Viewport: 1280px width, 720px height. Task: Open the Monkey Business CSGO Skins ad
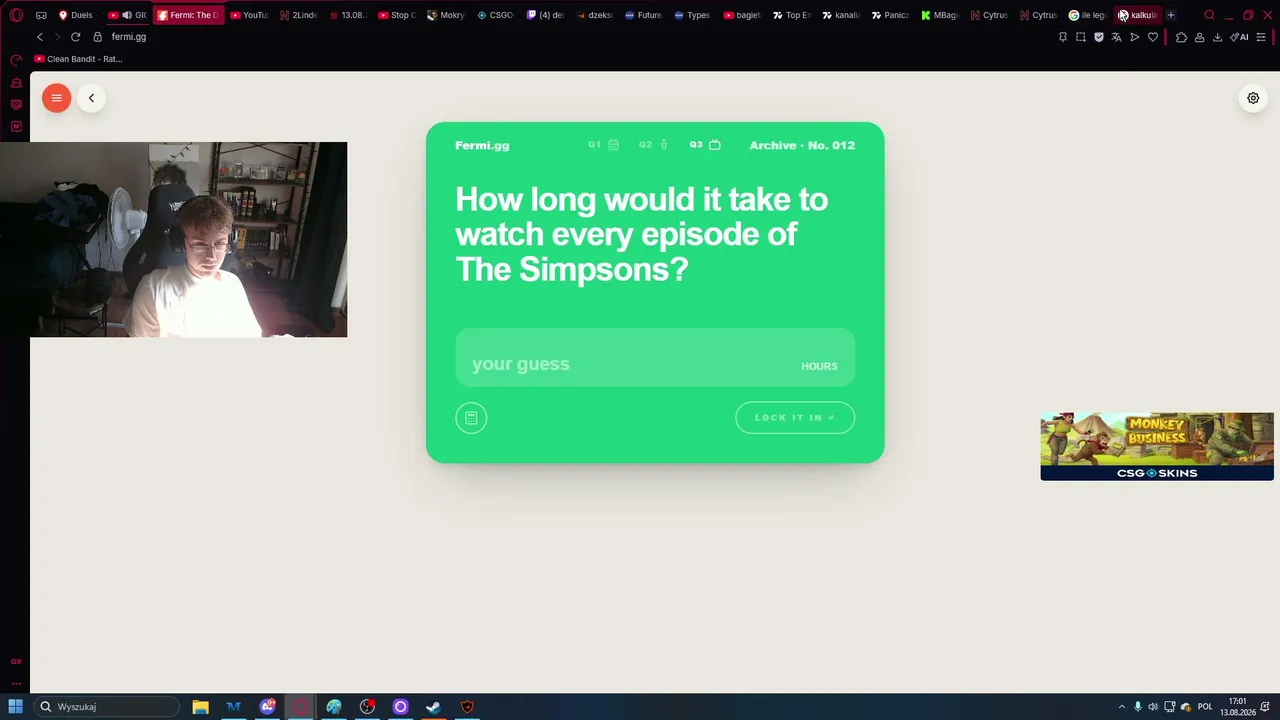coord(1157,446)
